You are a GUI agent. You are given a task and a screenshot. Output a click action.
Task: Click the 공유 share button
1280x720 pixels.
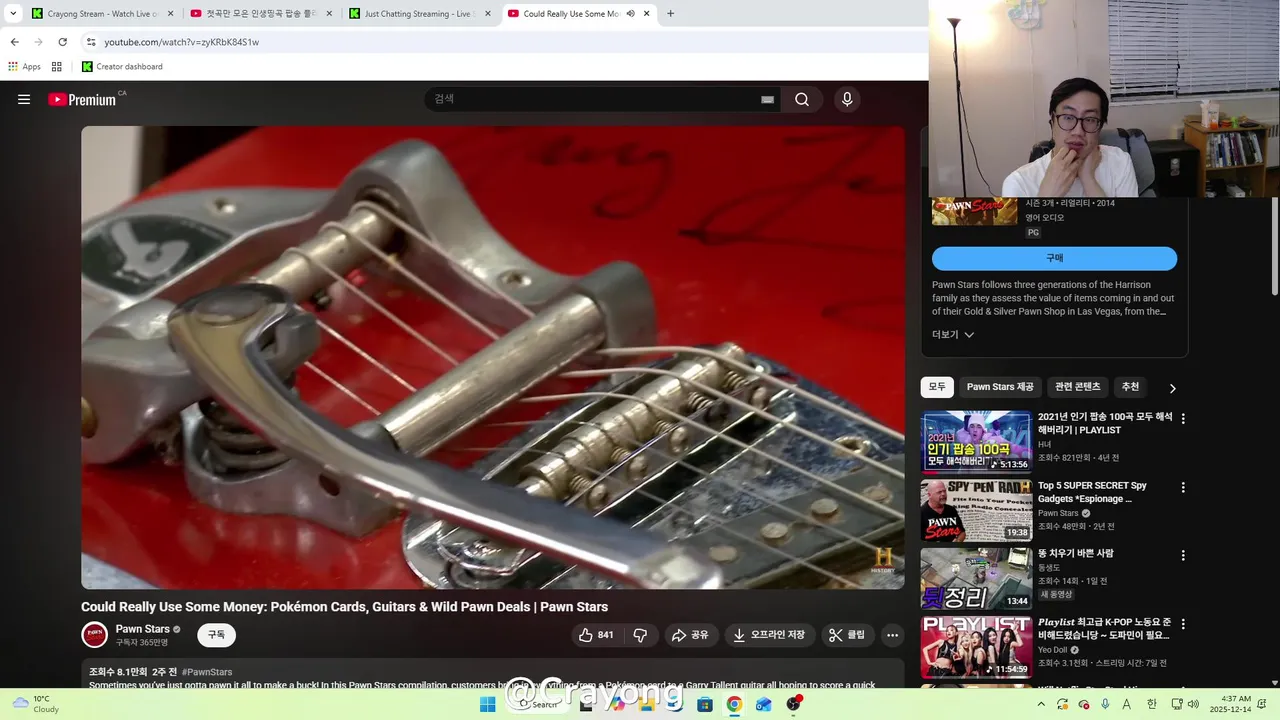click(x=690, y=635)
